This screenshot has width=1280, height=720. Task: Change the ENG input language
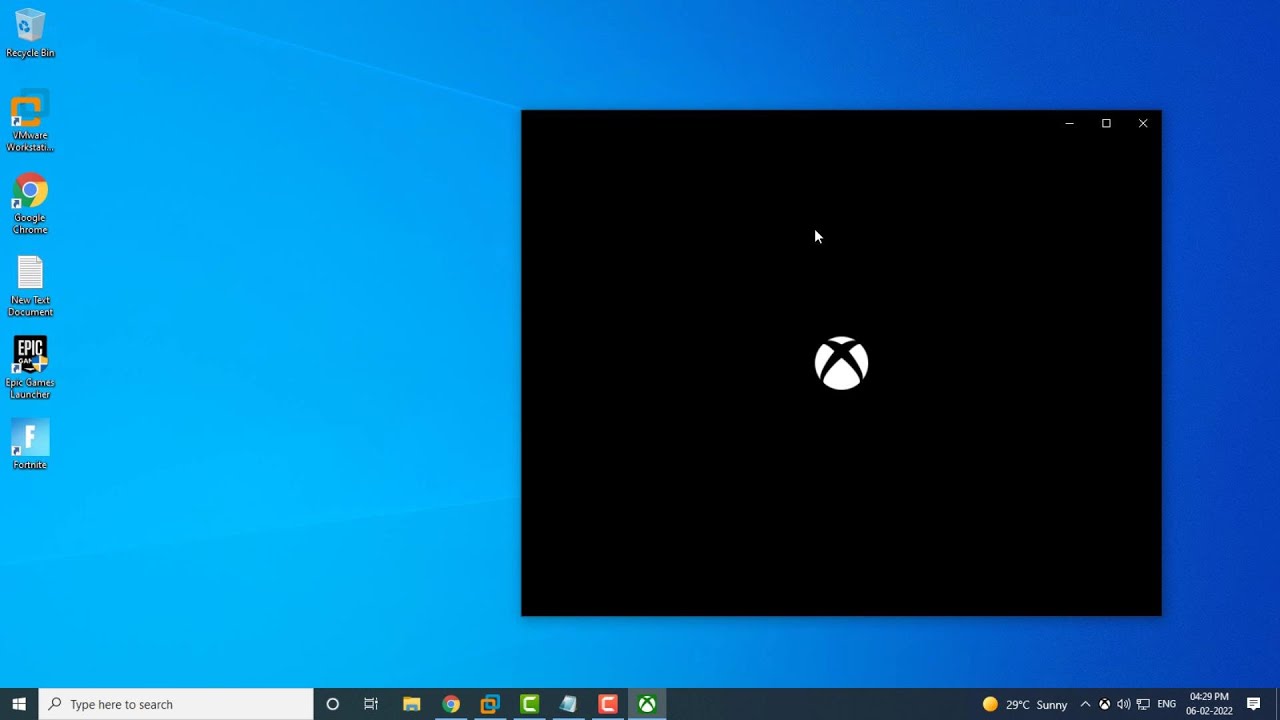point(1166,704)
